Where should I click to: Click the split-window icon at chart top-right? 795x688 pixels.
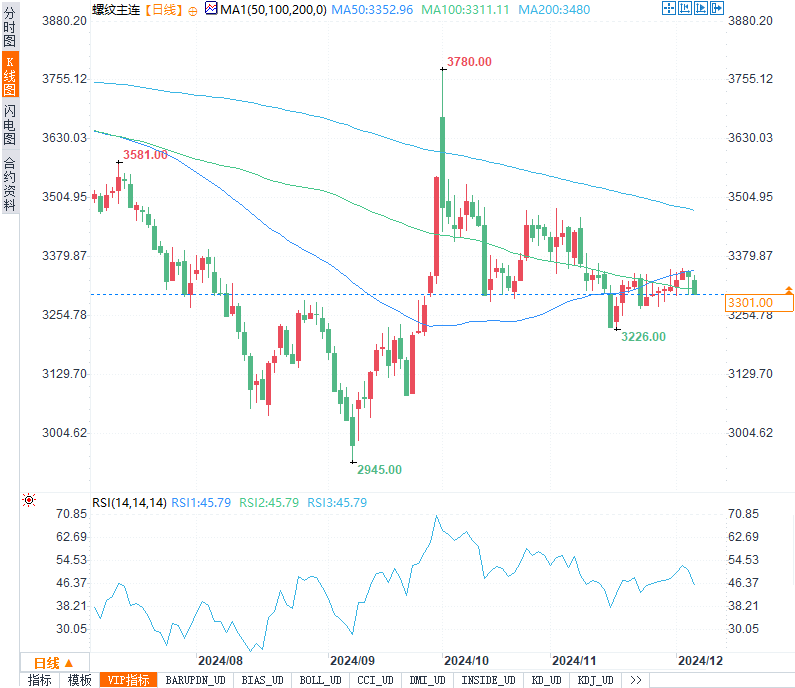tap(684, 9)
